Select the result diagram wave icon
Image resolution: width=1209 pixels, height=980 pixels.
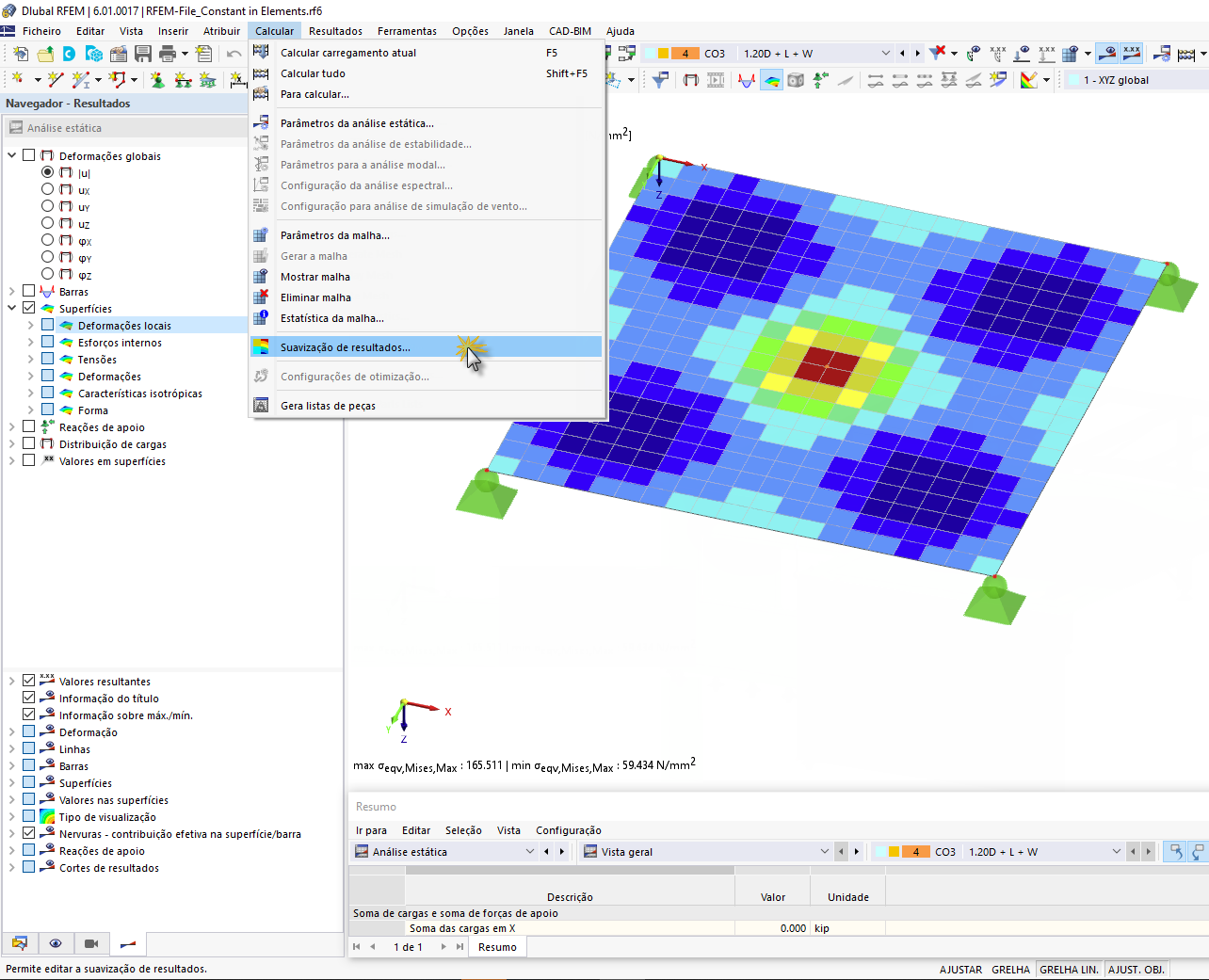745,80
